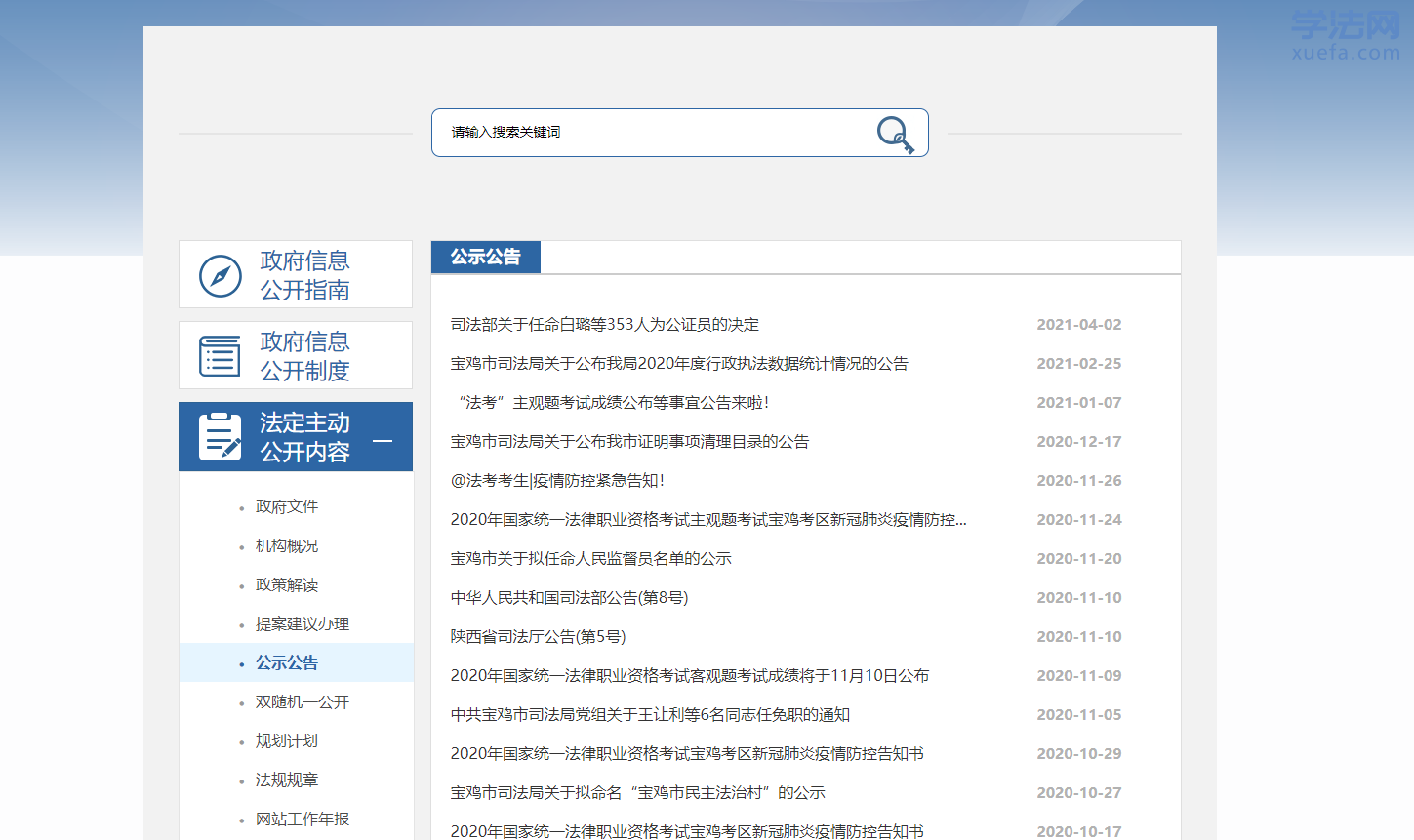Open @法考考生|疫情防控紧急告知 article
Viewport: 1414px width, 840px height.
(x=557, y=480)
